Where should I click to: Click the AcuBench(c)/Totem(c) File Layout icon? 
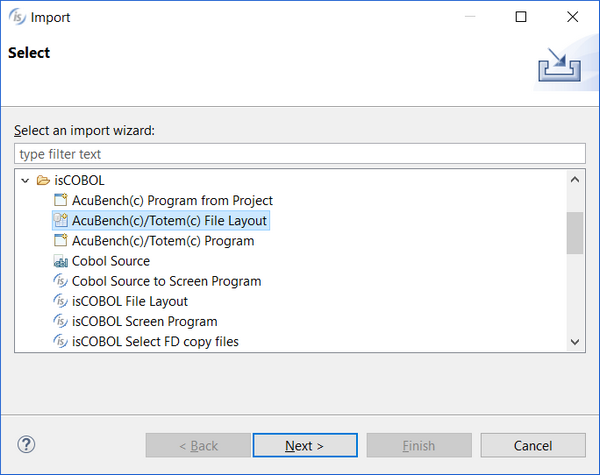coord(60,220)
